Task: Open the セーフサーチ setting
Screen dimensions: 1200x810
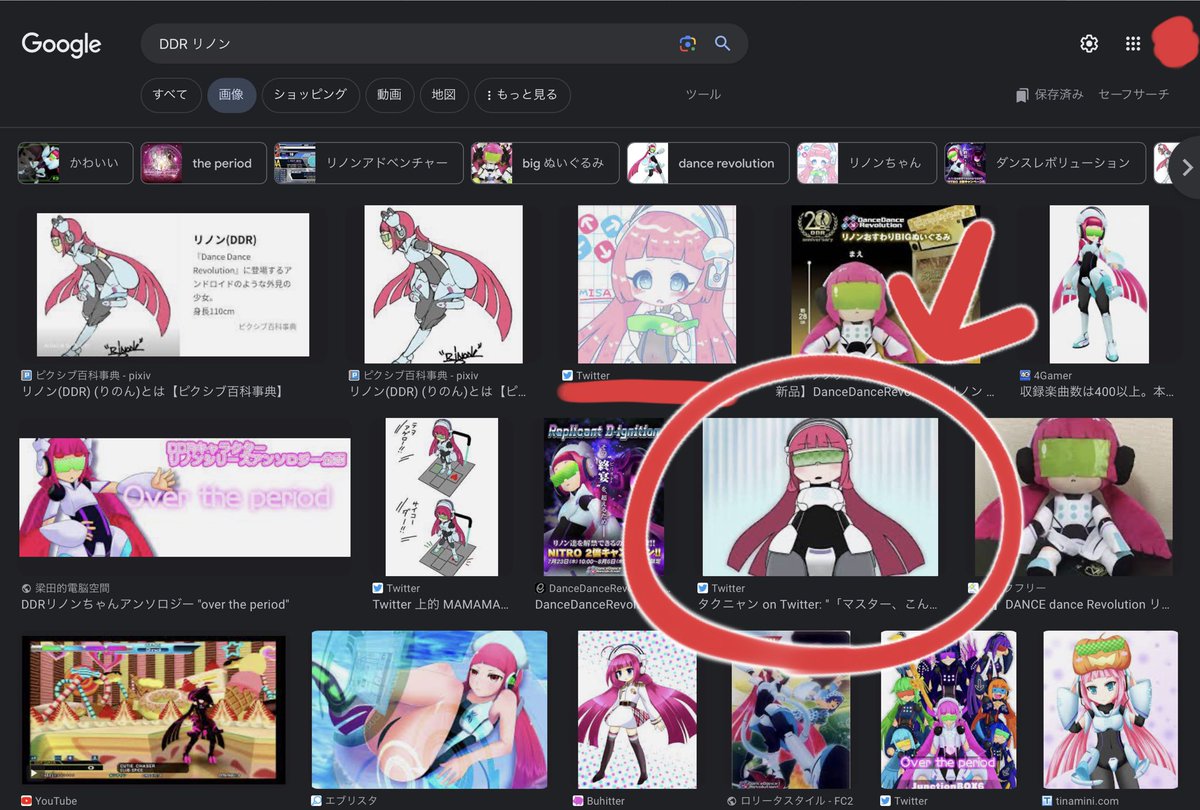Action: coord(1134,95)
